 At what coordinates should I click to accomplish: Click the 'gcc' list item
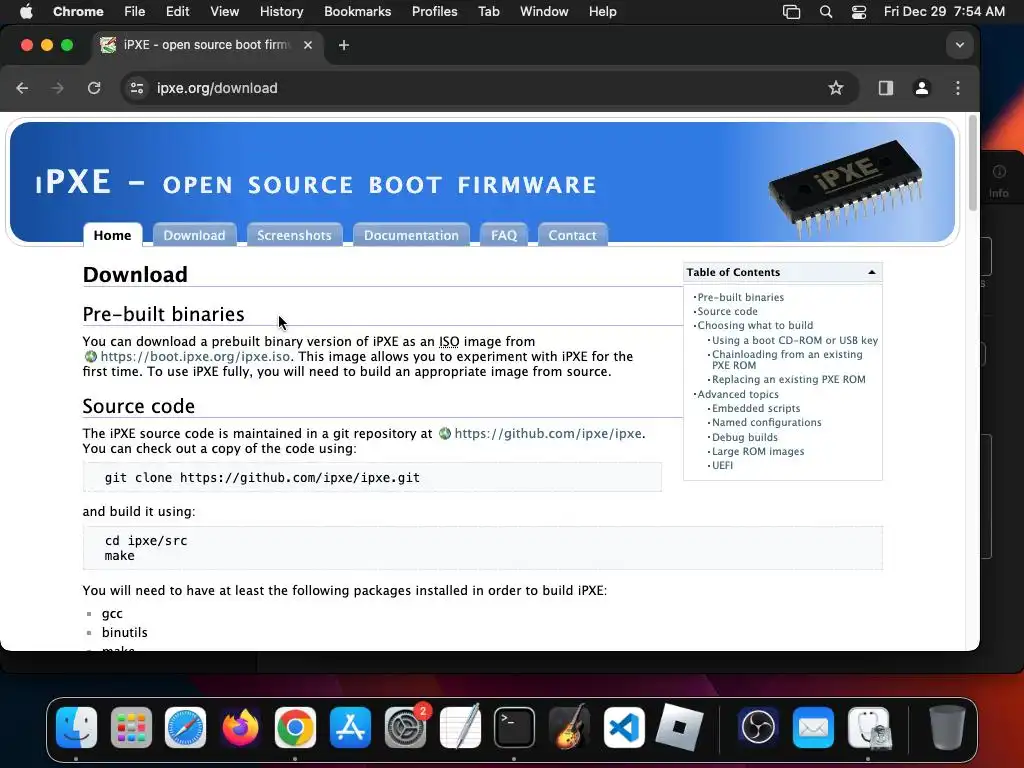point(112,613)
